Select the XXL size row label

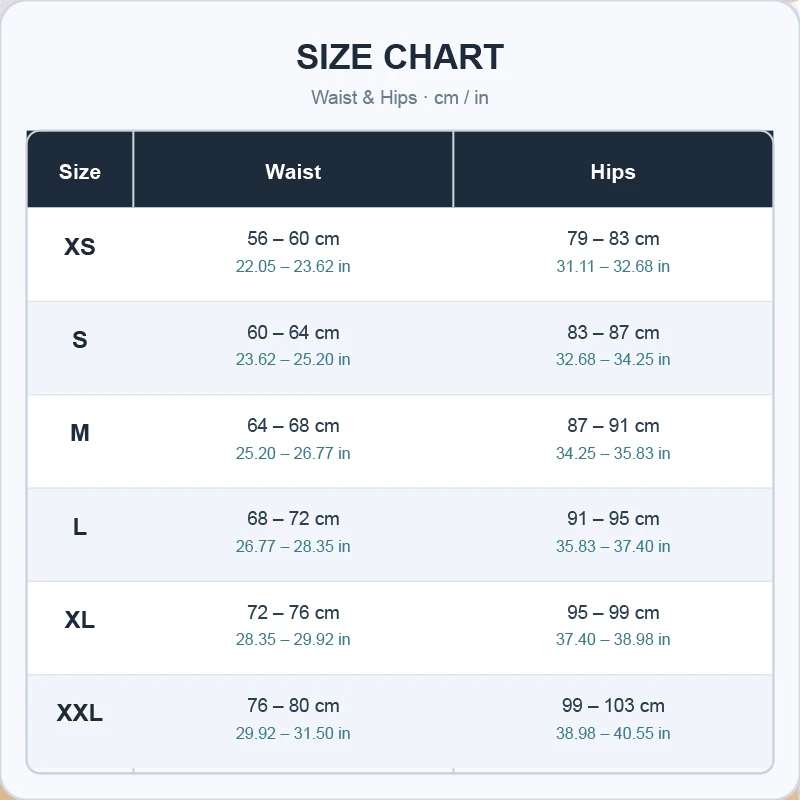80,713
